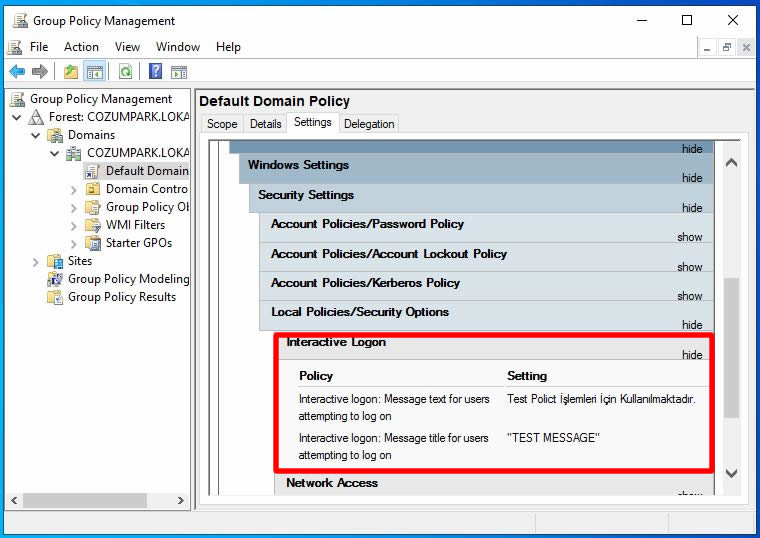Hide the Local Policies/Security Options section
Image resolution: width=760 pixels, height=538 pixels.
point(691,325)
